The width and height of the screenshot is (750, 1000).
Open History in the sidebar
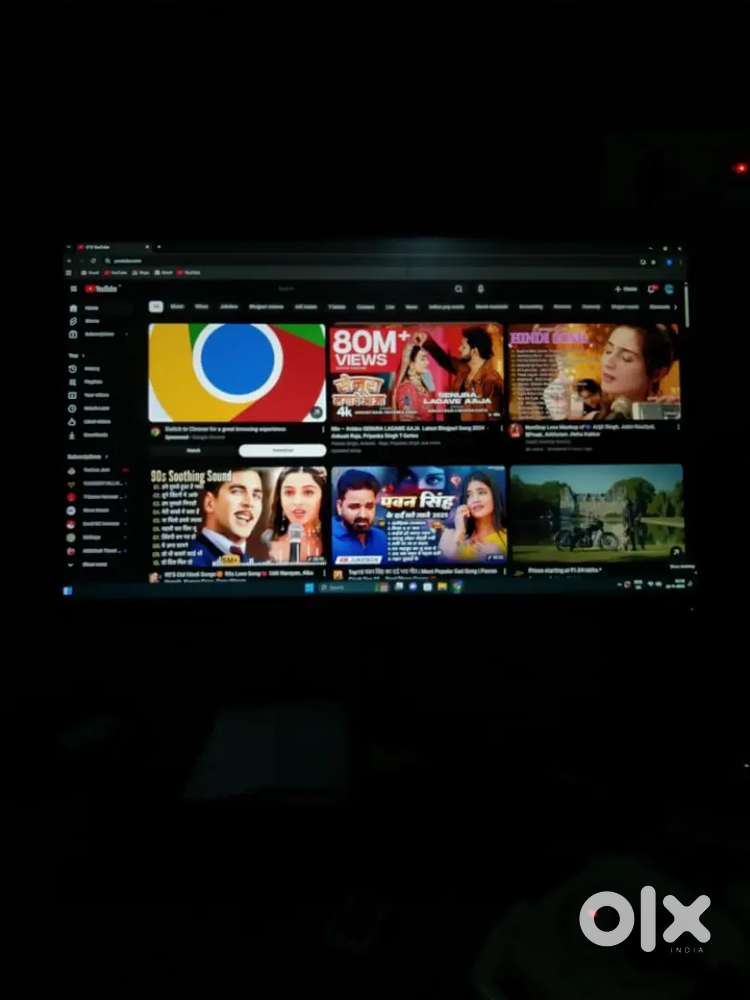pyautogui.click(x=91, y=369)
